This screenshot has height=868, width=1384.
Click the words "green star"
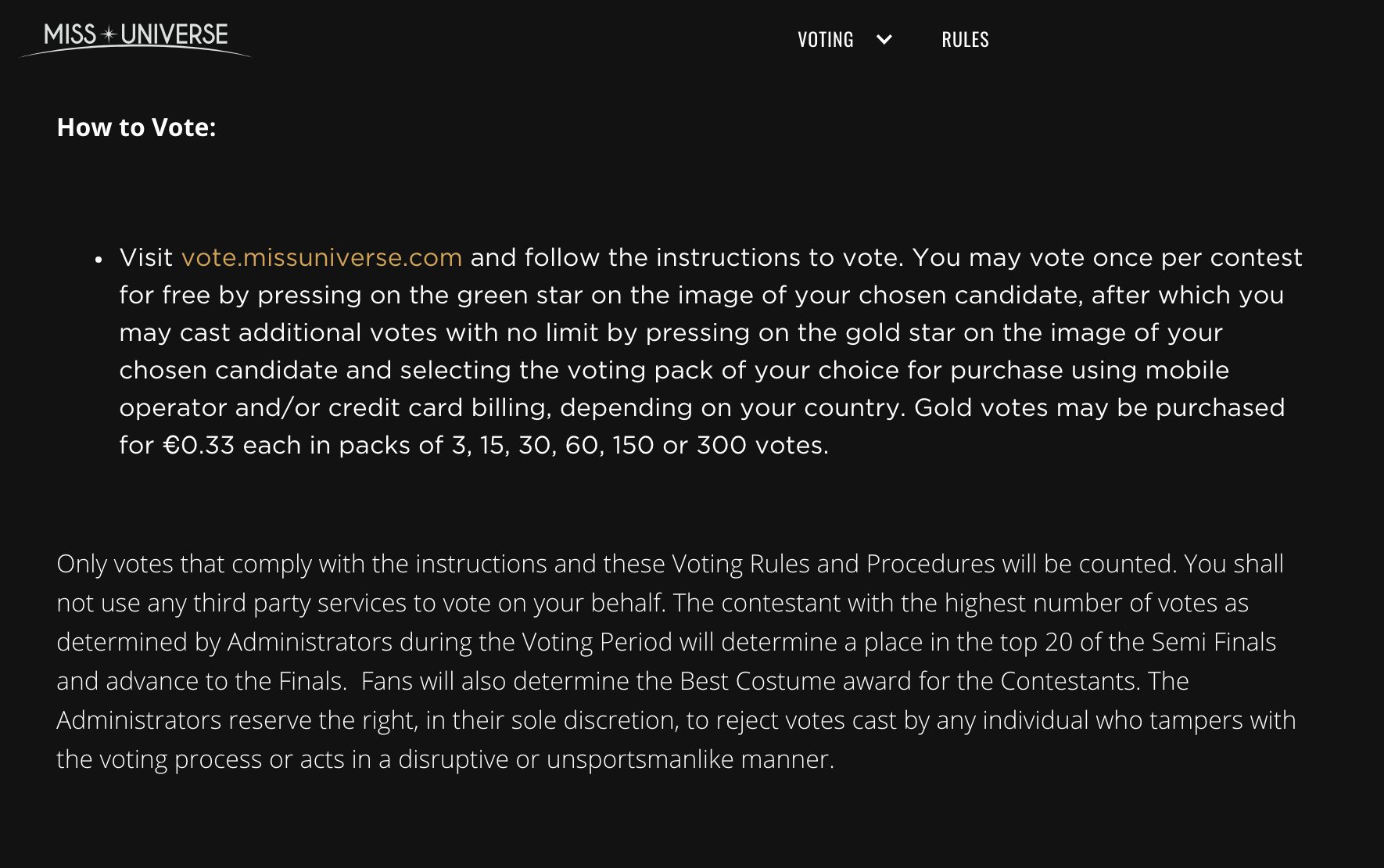coord(520,295)
